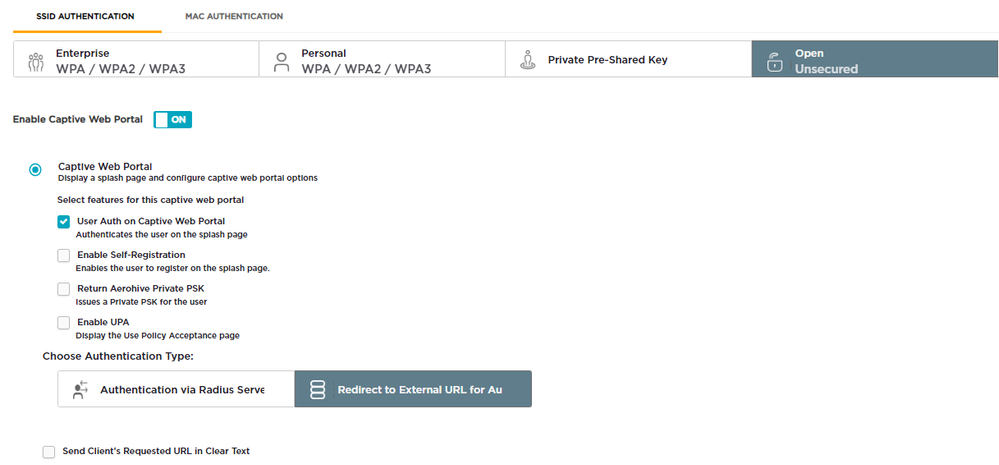Enable Return Aerohive Private PSK checkbox

[x=64, y=289]
